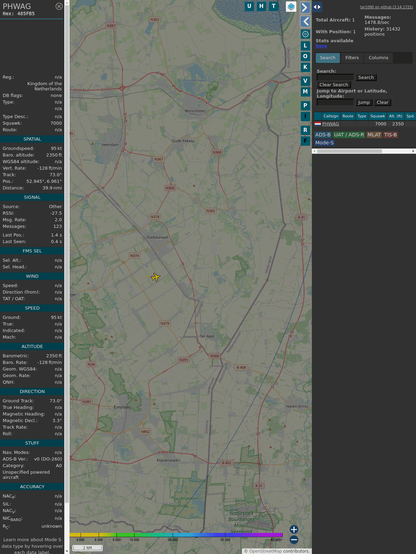The height and width of the screenshot is (554, 416).
Task: Toggle the L labels button
Action: coord(305,46)
